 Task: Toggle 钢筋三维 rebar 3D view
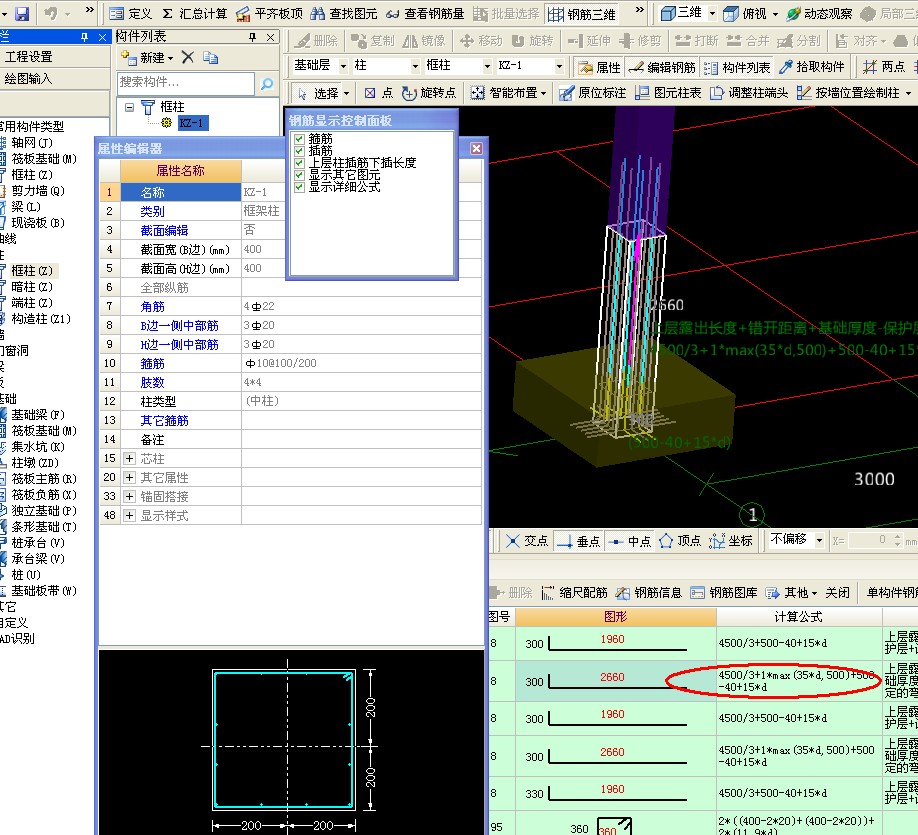tap(581, 14)
